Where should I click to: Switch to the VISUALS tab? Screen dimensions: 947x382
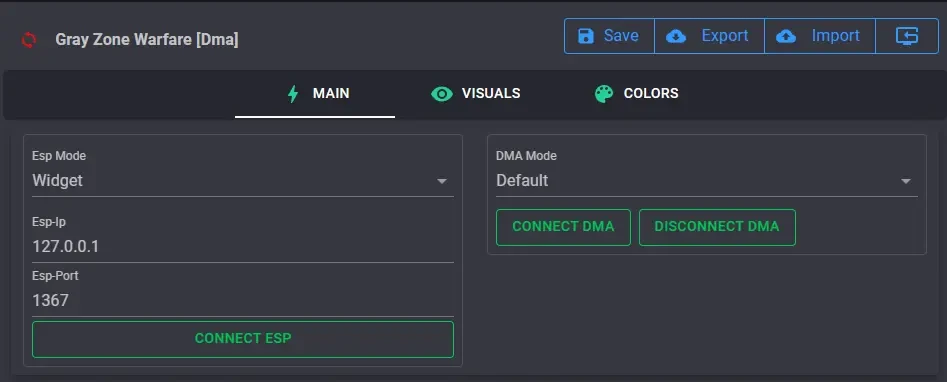[x=475, y=94]
